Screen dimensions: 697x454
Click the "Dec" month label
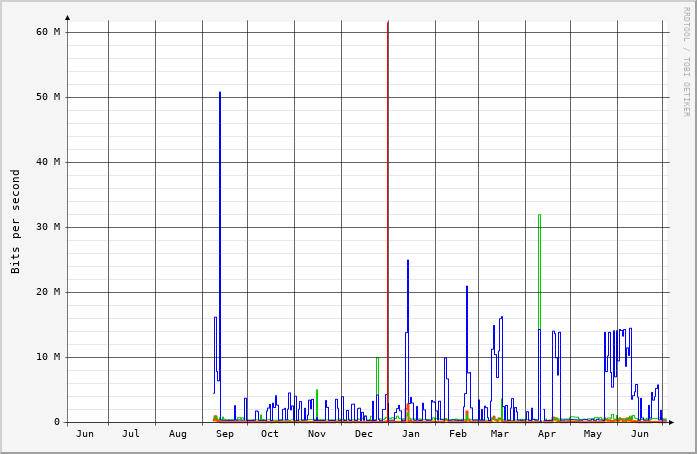pos(364,434)
